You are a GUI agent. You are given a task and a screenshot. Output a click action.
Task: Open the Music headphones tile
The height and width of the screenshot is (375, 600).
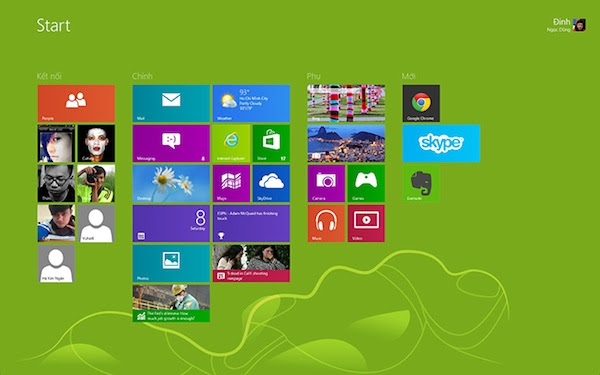coord(326,223)
